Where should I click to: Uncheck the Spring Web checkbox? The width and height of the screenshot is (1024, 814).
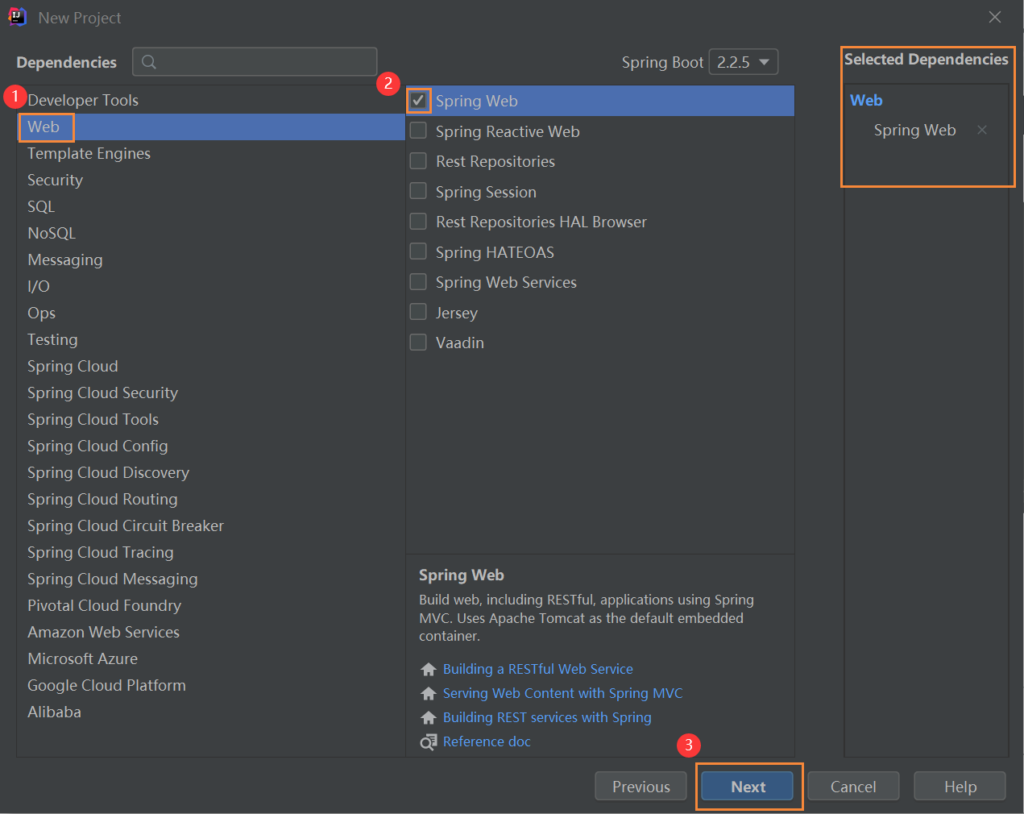419,101
